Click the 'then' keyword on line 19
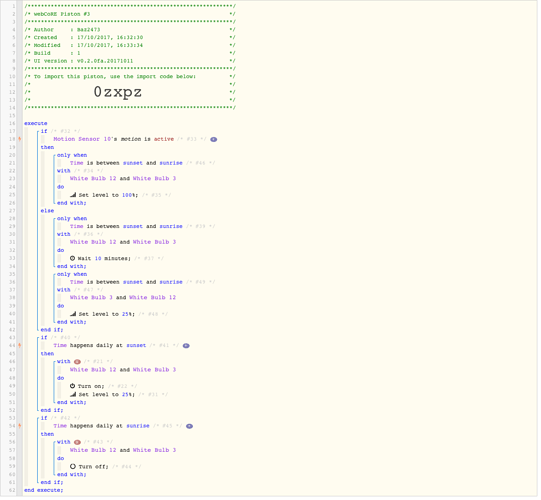541x500 pixels. 48,148
